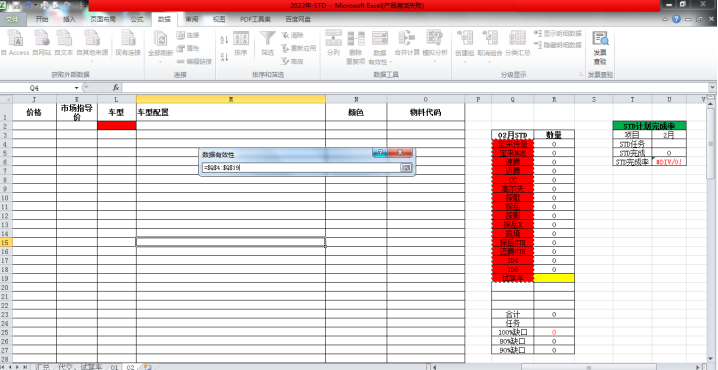
Task: Click Consolidate (合并计算) icon
Action: point(407,43)
